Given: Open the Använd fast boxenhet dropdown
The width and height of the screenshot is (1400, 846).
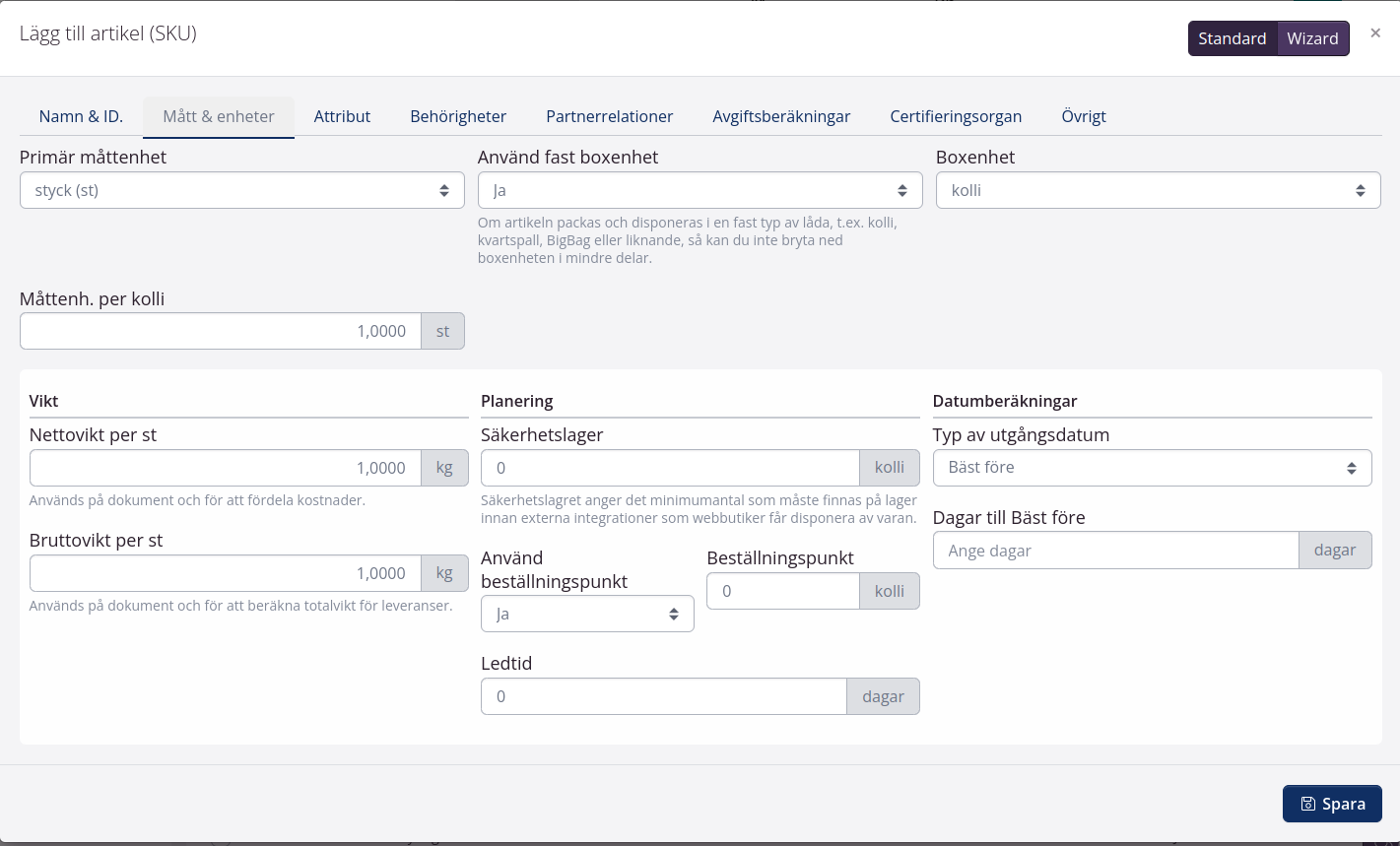Looking at the screenshot, I should pyautogui.click(x=700, y=190).
